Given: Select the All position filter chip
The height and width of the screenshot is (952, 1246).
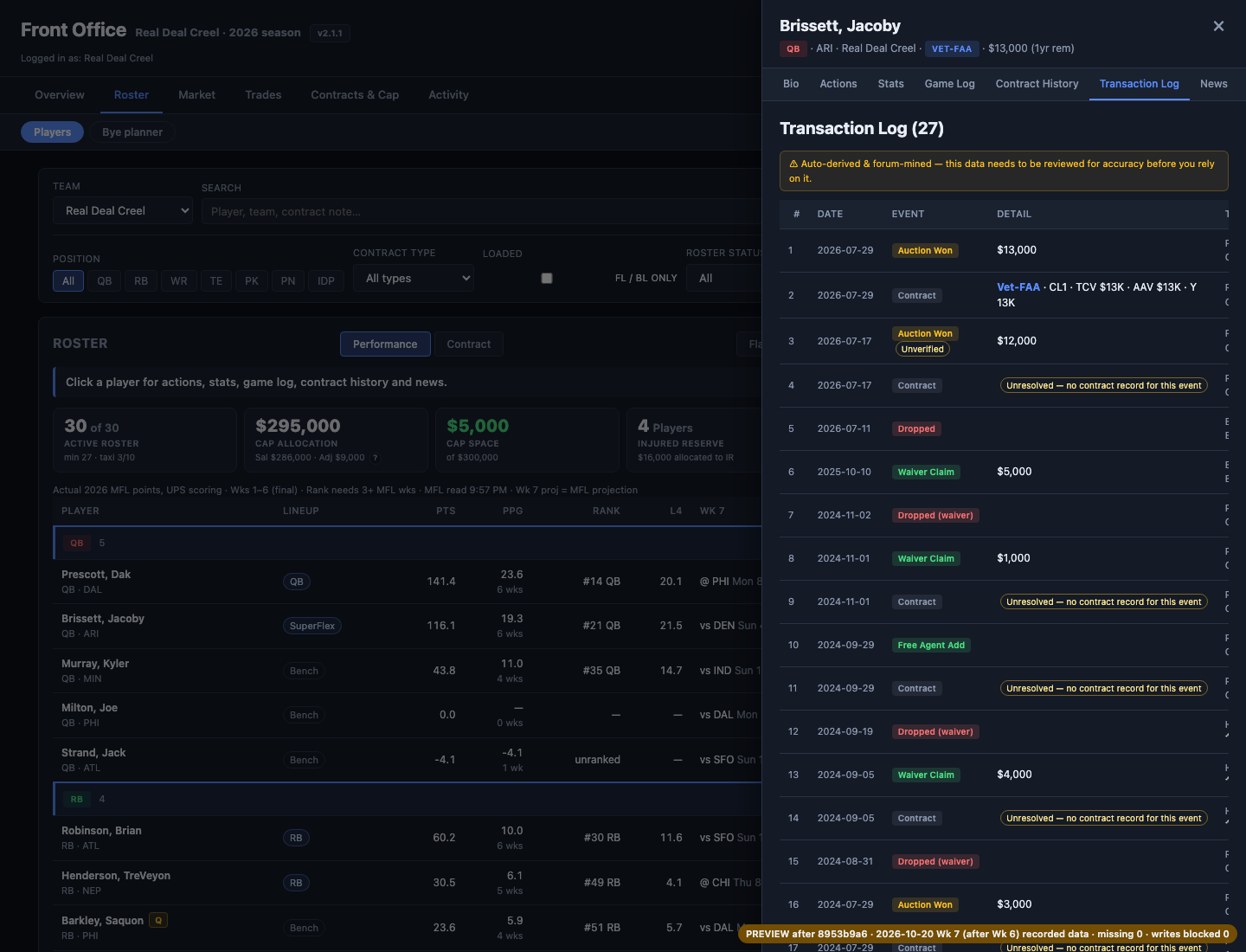Looking at the screenshot, I should (68, 280).
